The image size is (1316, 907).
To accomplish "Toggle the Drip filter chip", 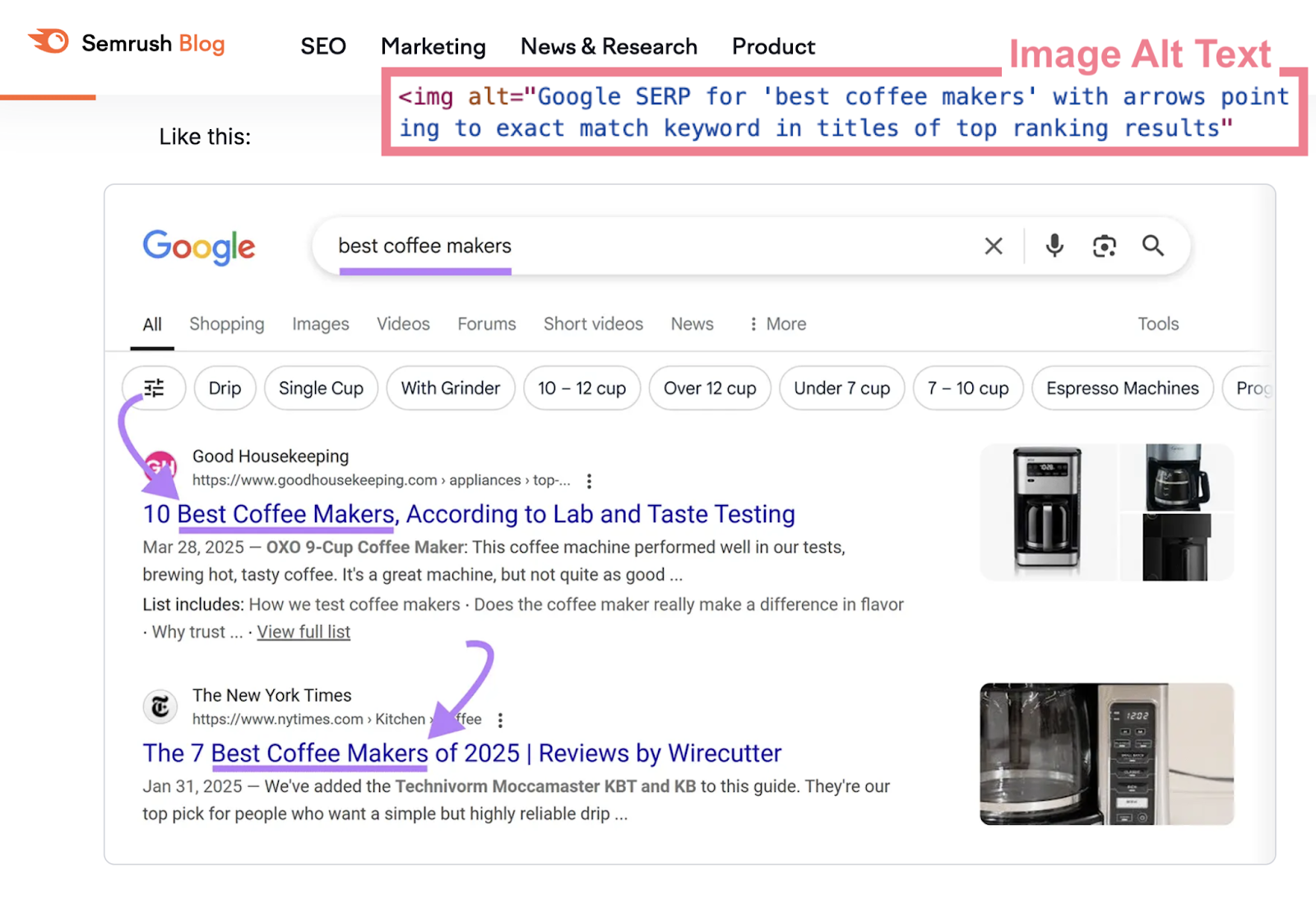I will 225,387.
